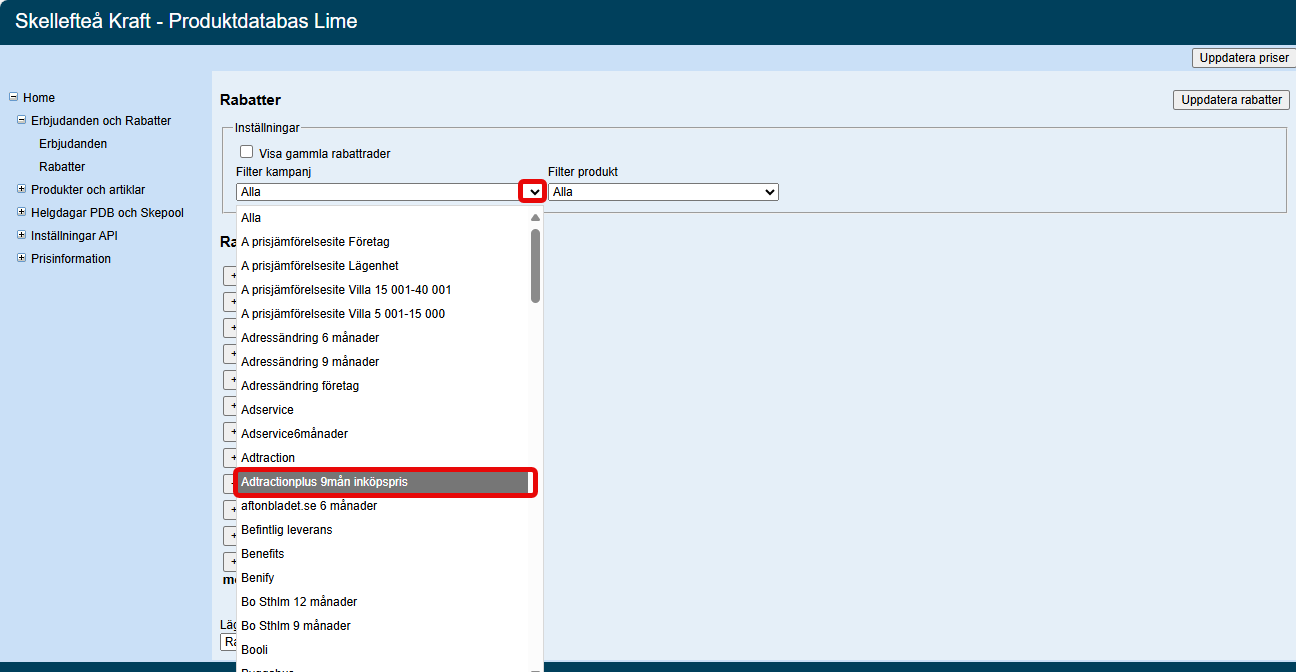Open the Filter kampanj dropdown arrow
This screenshot has width=1296, height=672.
pyautogui.click(x=534, y=191)
